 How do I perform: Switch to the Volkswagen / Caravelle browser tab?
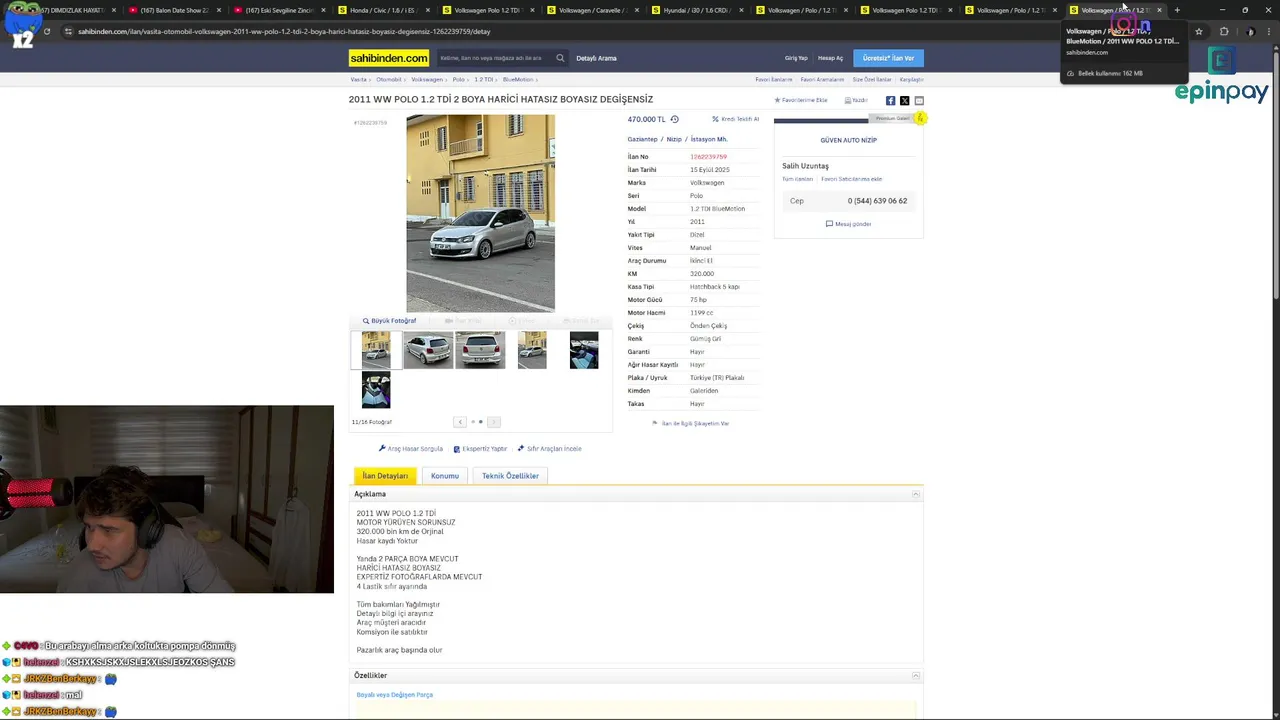coord(592,10)
